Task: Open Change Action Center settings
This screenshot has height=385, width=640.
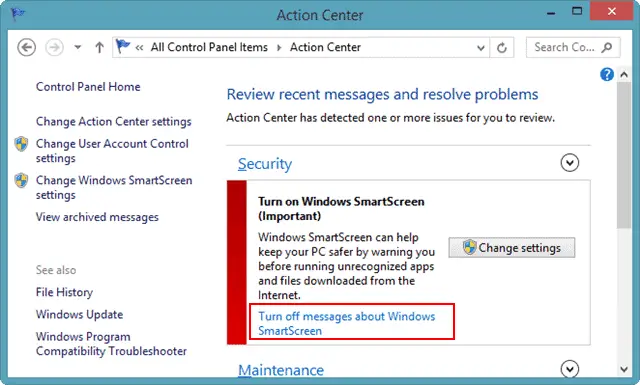Action: coord(113,122)
